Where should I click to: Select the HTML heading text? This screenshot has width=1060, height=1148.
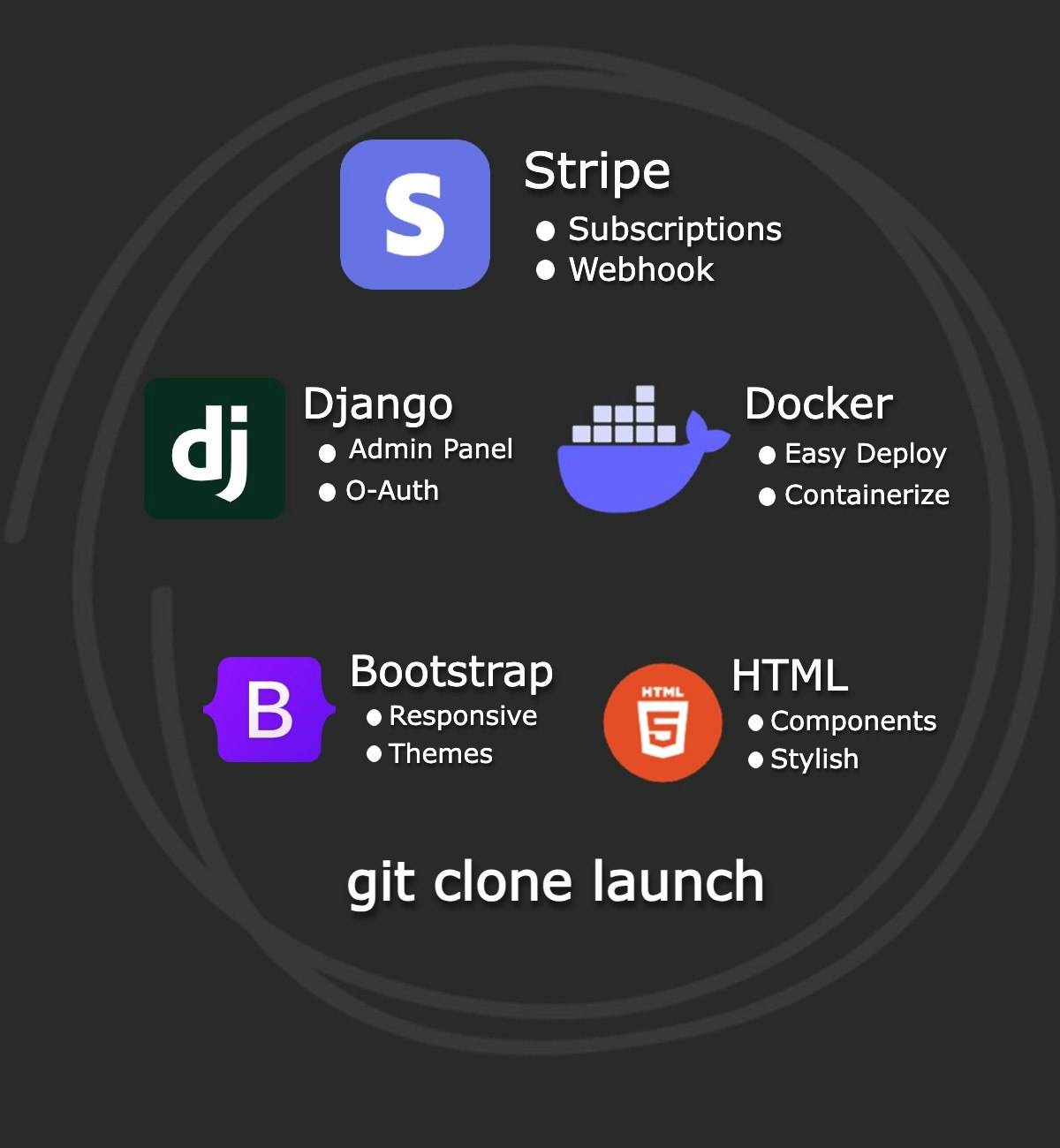(x=790, y=676)
